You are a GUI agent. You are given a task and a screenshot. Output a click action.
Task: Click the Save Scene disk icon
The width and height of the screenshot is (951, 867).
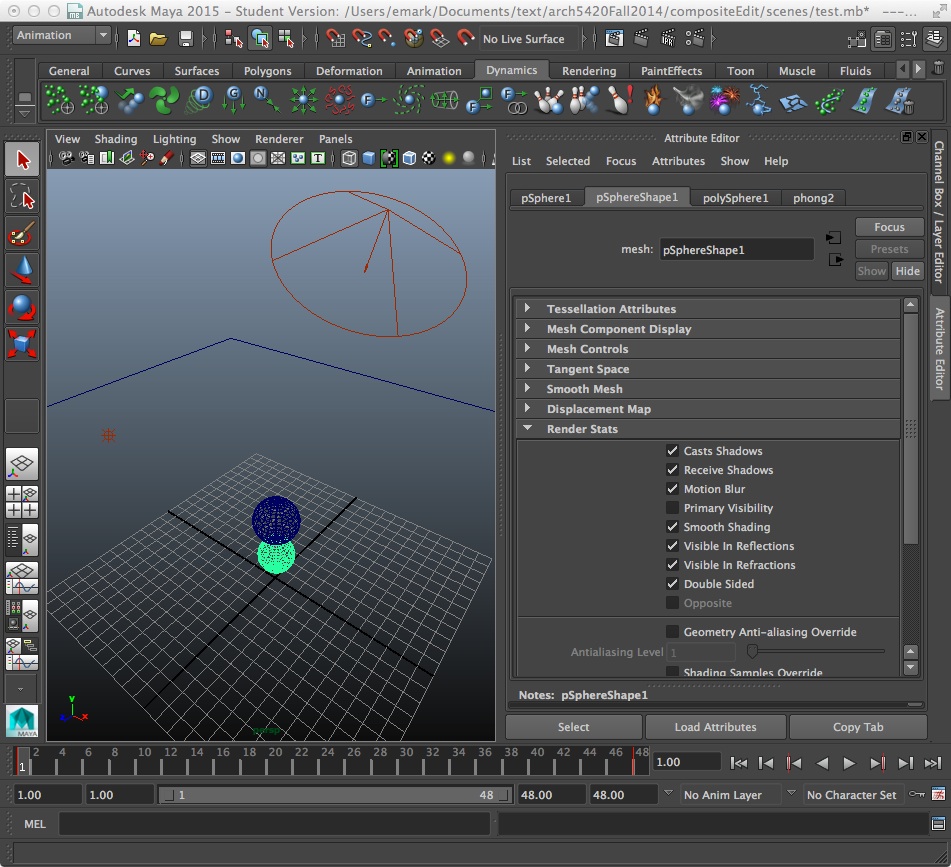186,39
